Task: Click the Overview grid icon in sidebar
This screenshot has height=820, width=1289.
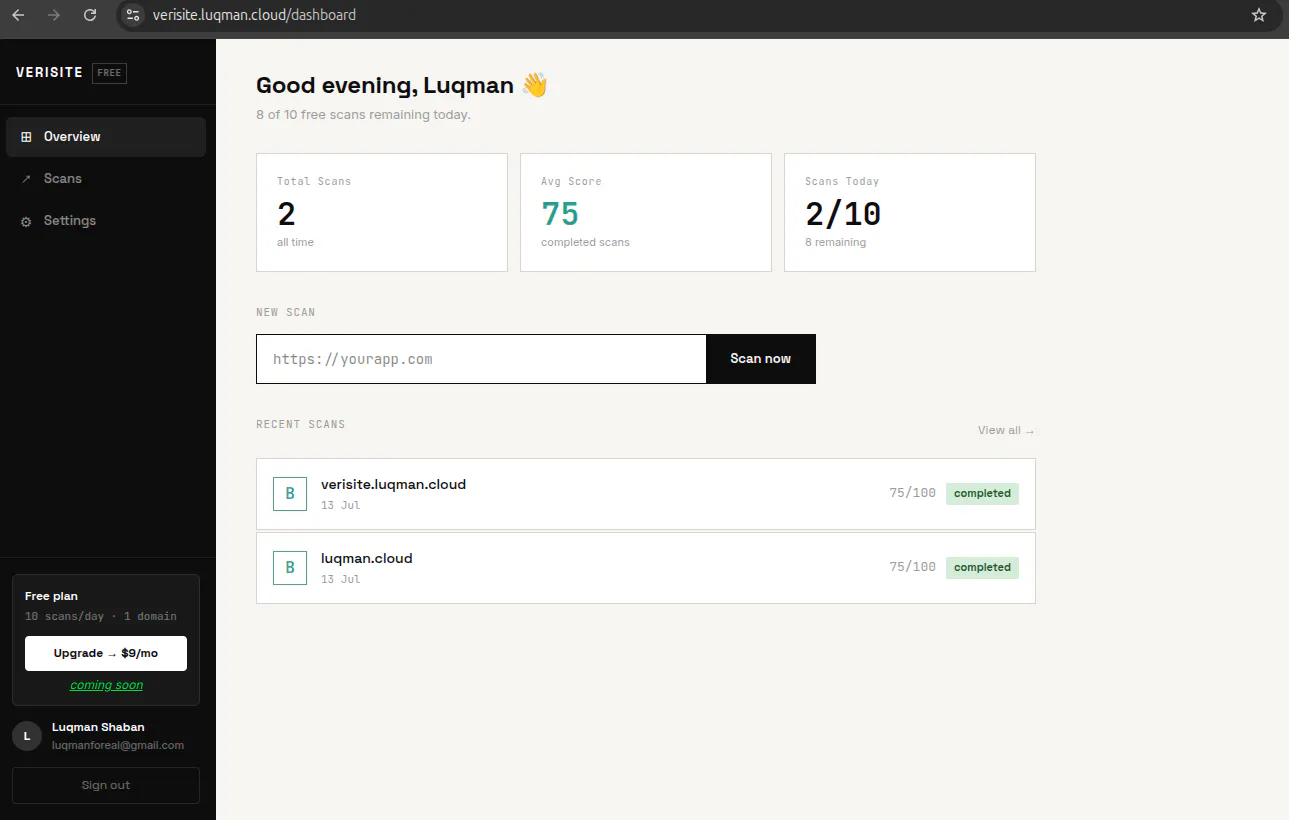Action: point(26,137)
